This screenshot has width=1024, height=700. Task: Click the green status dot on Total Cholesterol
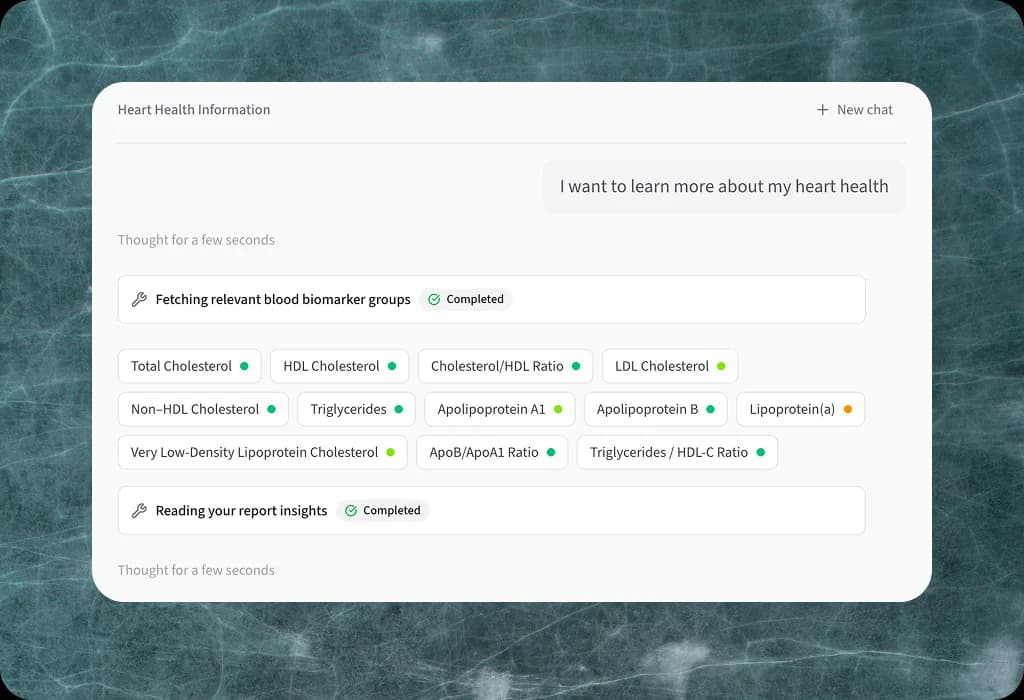coord(244,366)
